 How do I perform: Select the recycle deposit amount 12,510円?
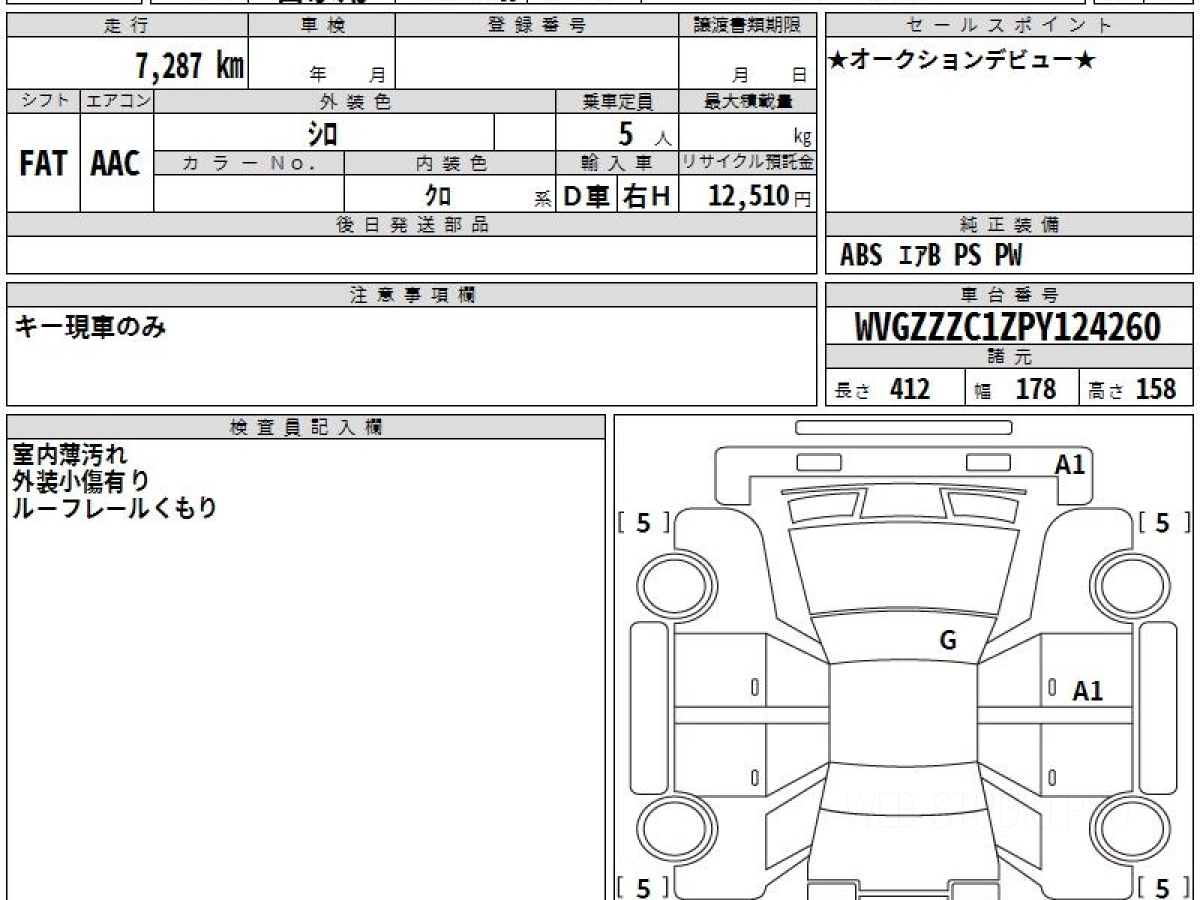click(760, 196)
